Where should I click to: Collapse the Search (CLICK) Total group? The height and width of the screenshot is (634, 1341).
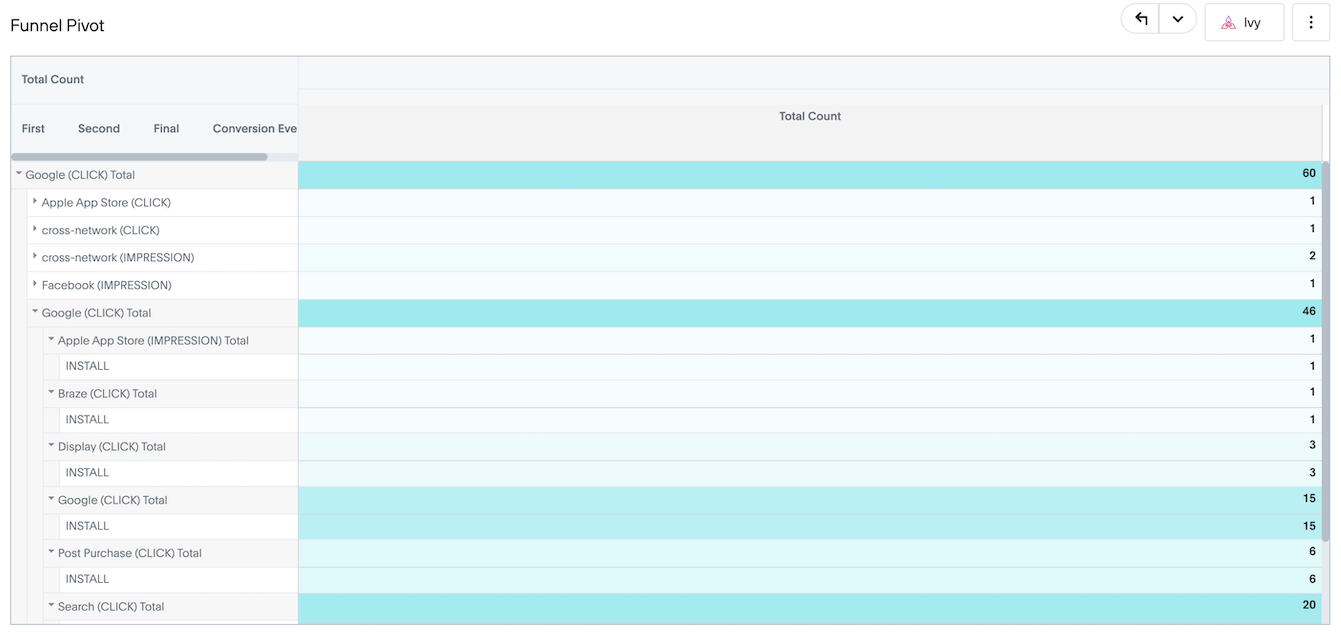pos(51,606)
